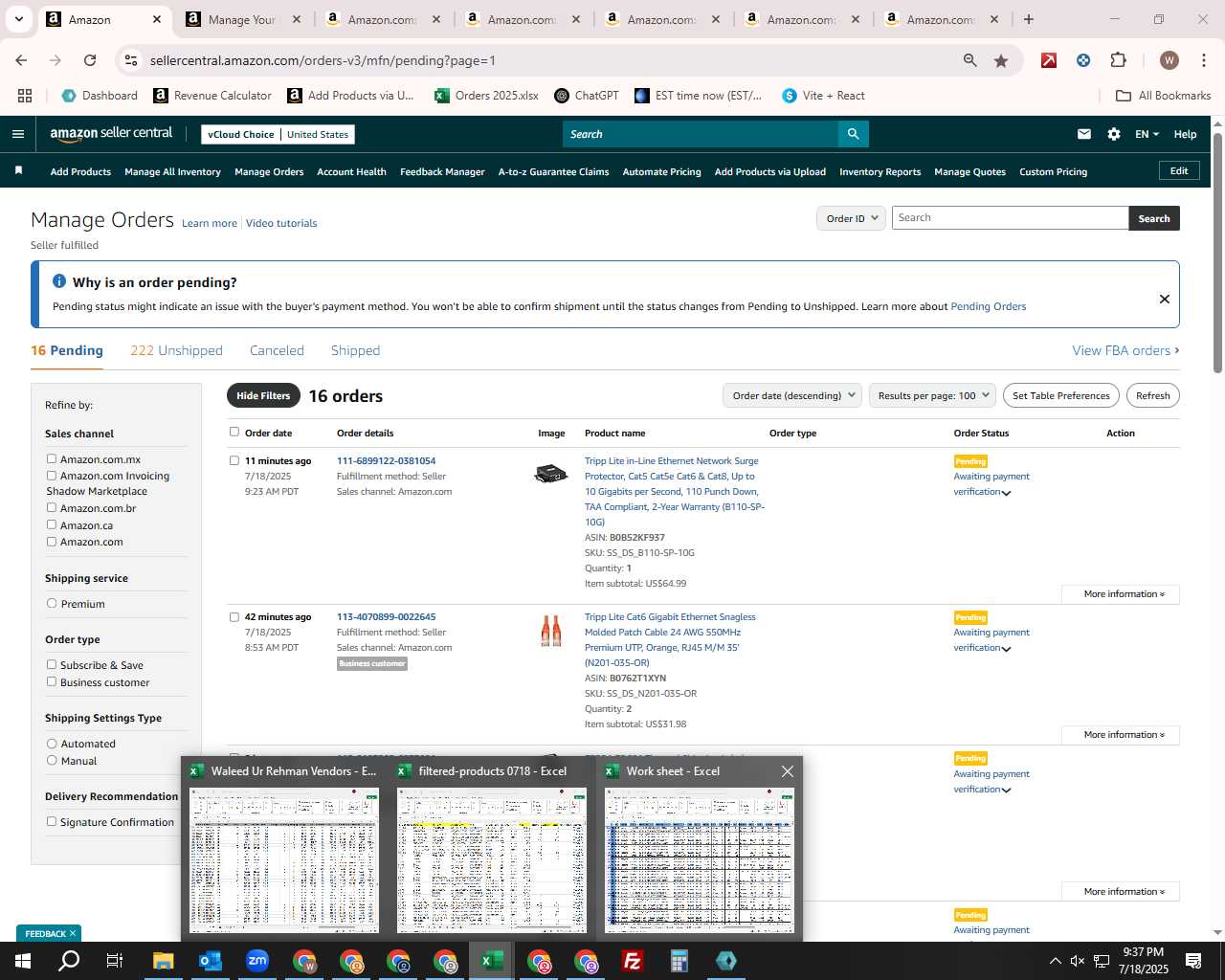Show hidden icons in the system tray
The height and width of the screenshot is (980, 1225).
point(1055,961)
